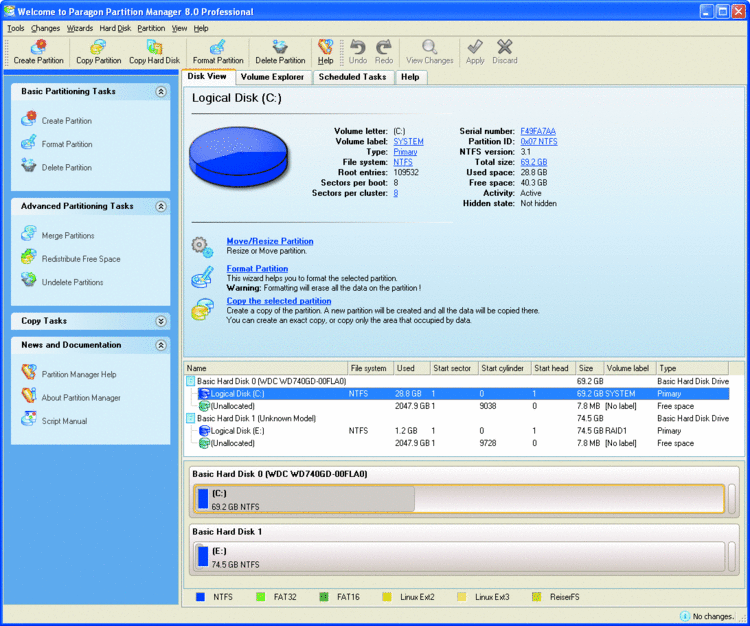This screenshot has width=750, height=626.
Task: Click the icon beside Format Partition link
Action: click(202, 278)
